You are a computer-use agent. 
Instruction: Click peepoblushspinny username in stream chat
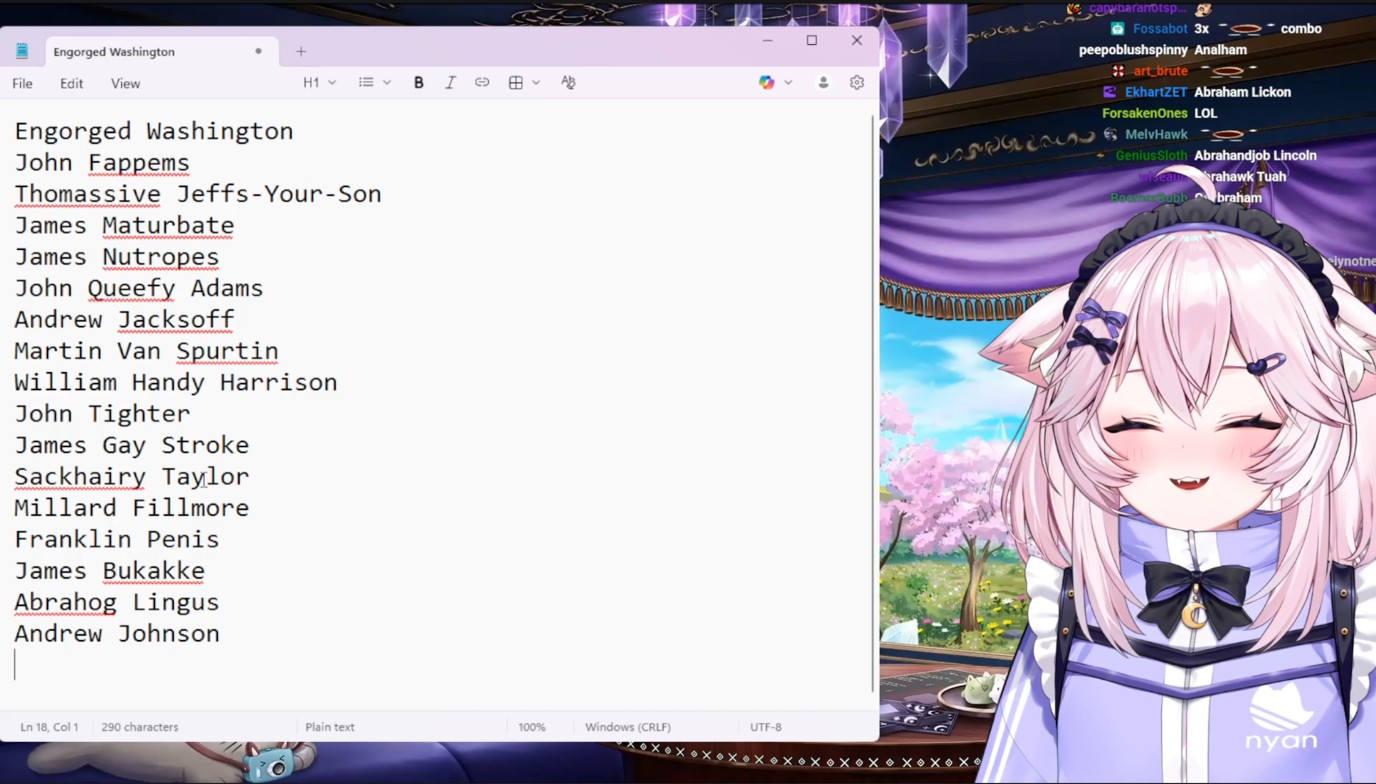[x=1133, y=50]
